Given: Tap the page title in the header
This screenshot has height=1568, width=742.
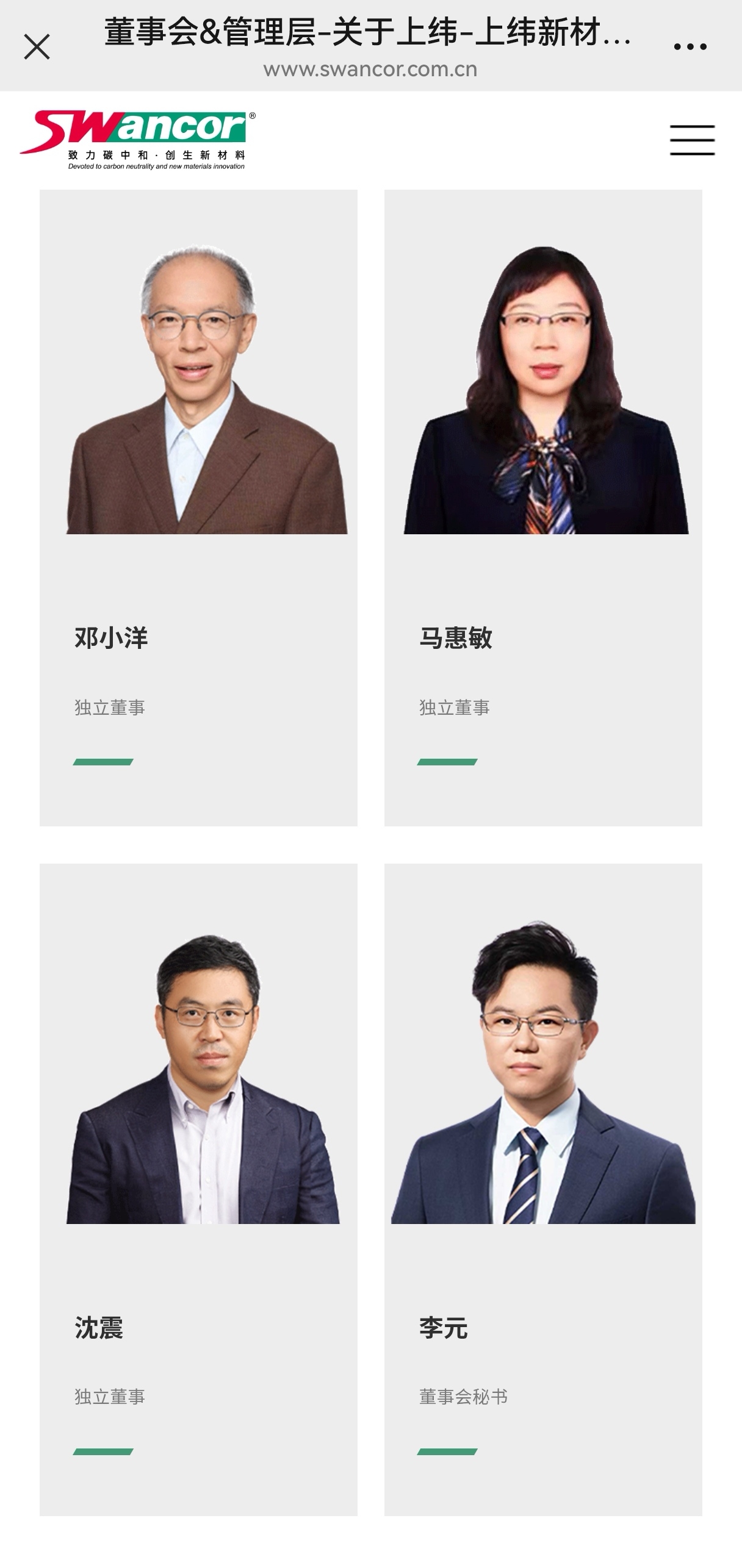Looking at the screenshot, I should (368, 32).
